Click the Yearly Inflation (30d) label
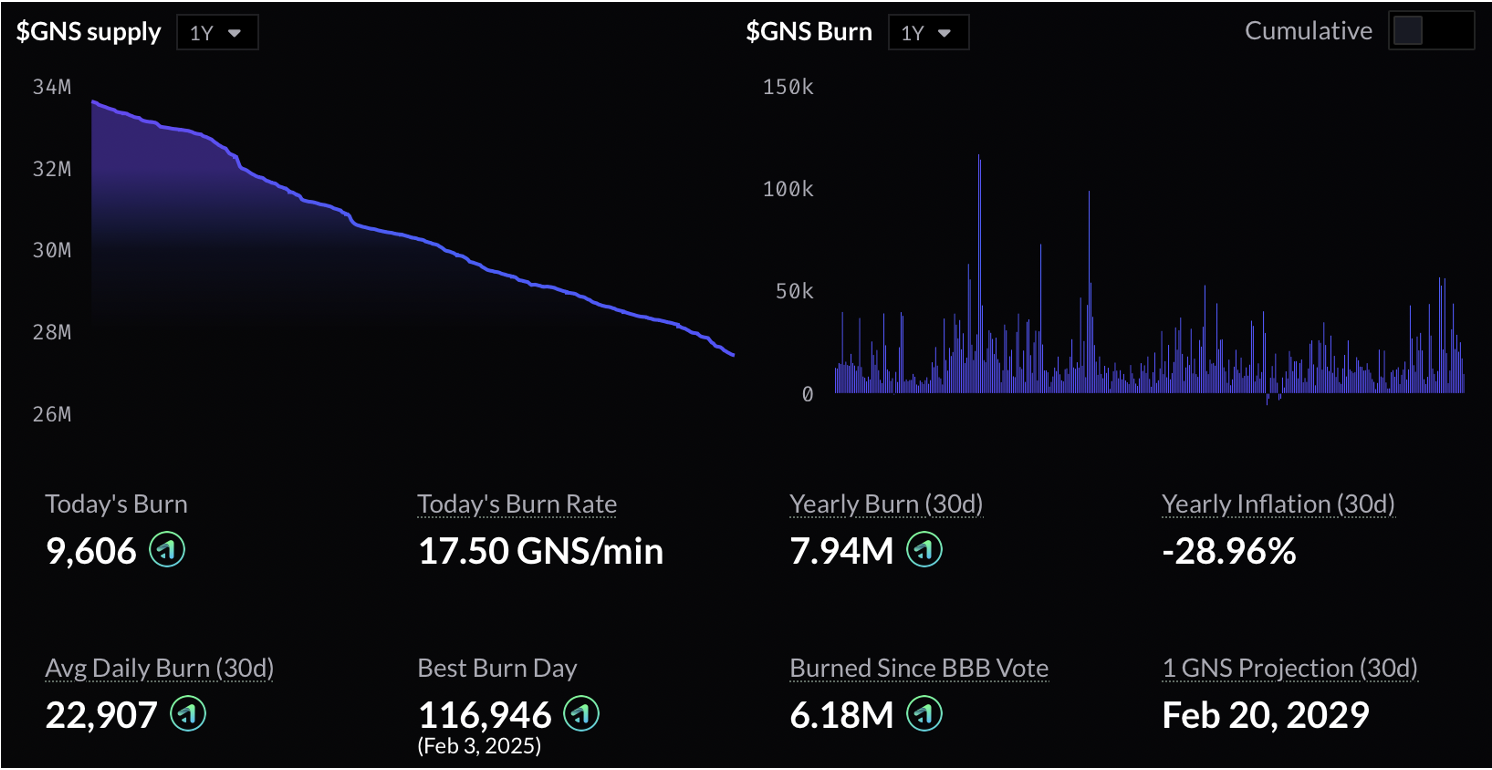Image resolution: width=1492 pixels, height=770 pixels. [1278, 504]
